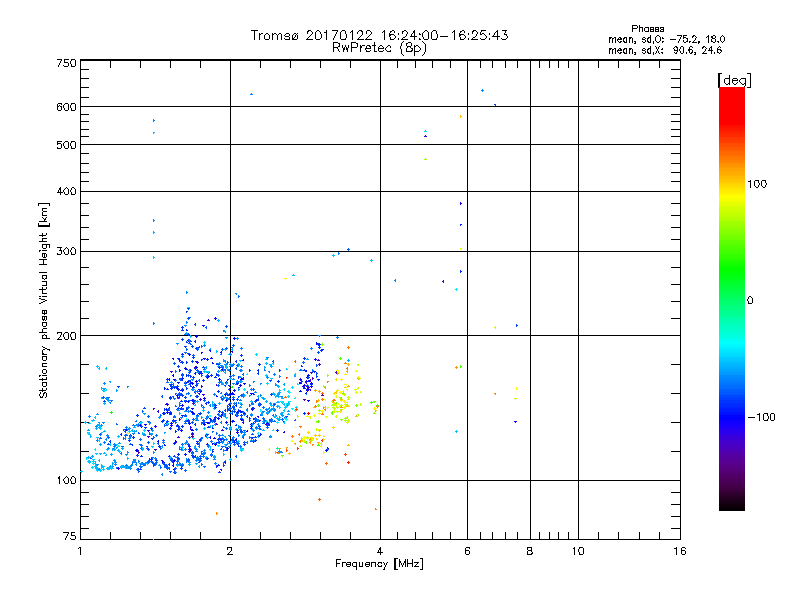The width and height of the screenshot is (800, 600).
Task: Click the 'Phases' heading text
Action: [x=647, y=29]
